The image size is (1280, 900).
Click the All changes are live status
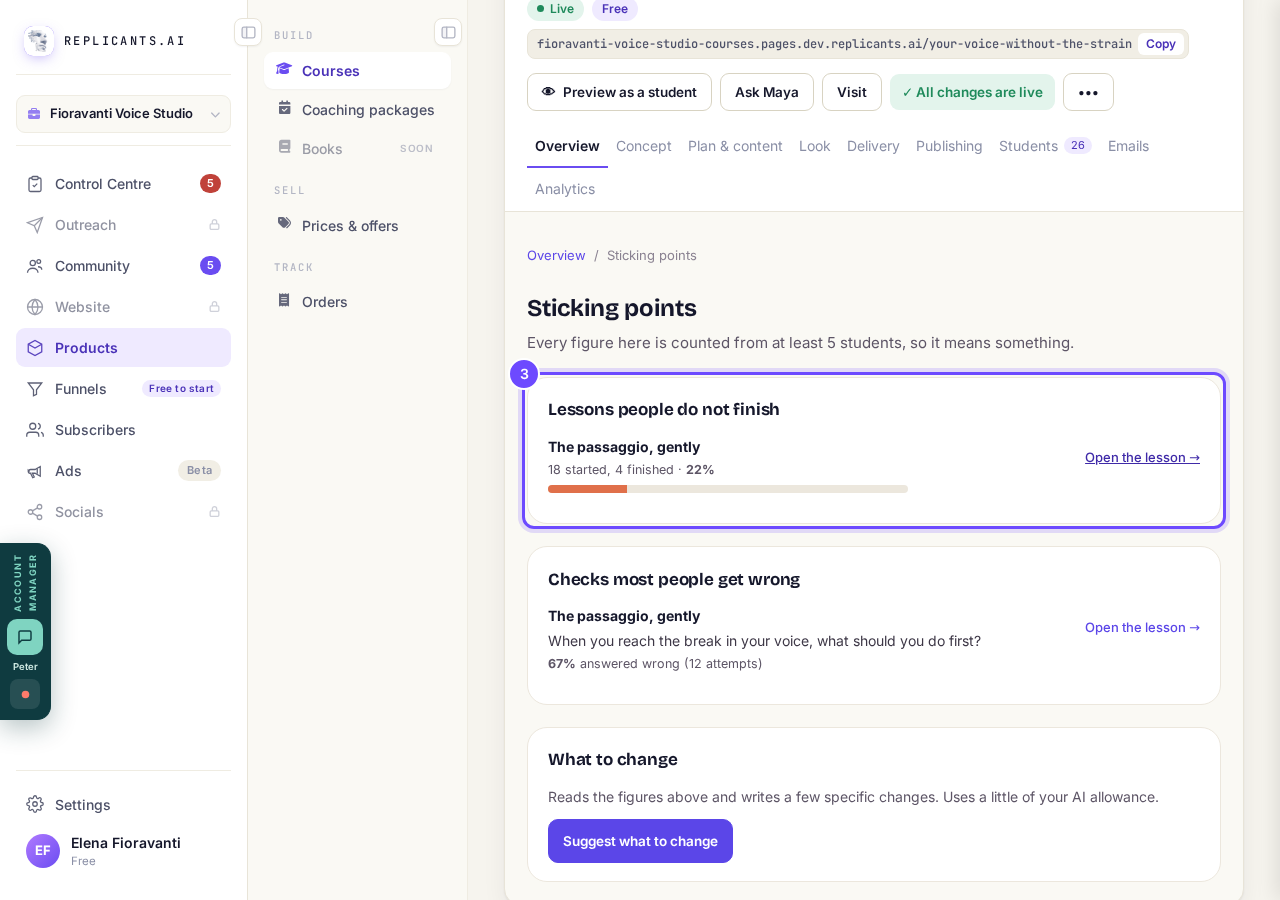coord(972,92)
